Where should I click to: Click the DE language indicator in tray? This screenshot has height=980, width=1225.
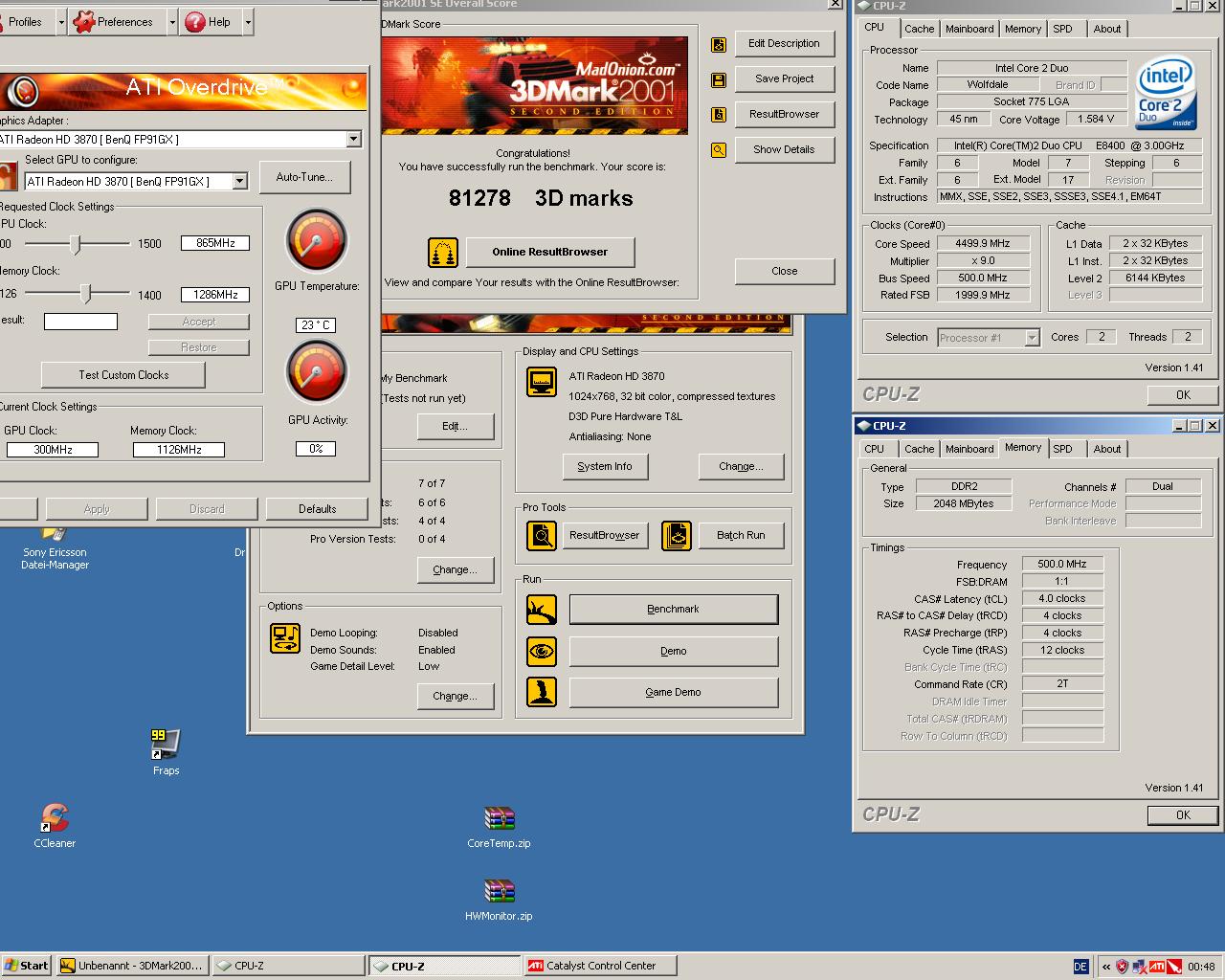1080,967
